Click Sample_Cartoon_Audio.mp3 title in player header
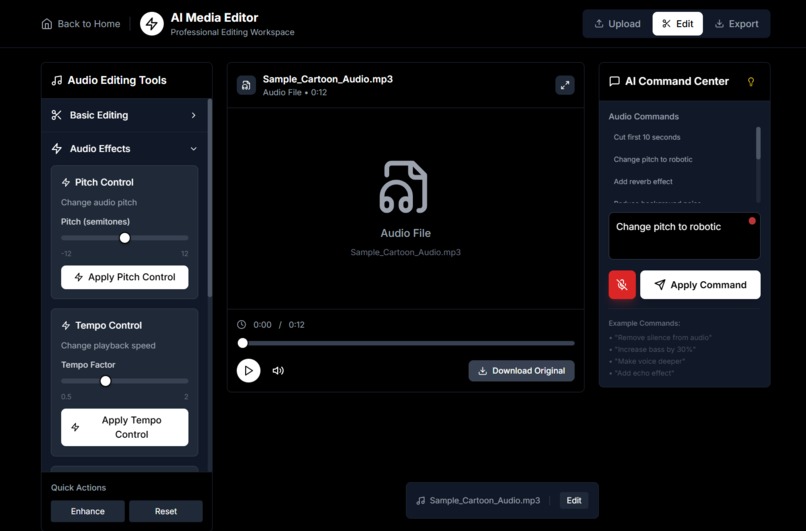Image resolution: width=806 pixels, height=531 pixels. 327,79
